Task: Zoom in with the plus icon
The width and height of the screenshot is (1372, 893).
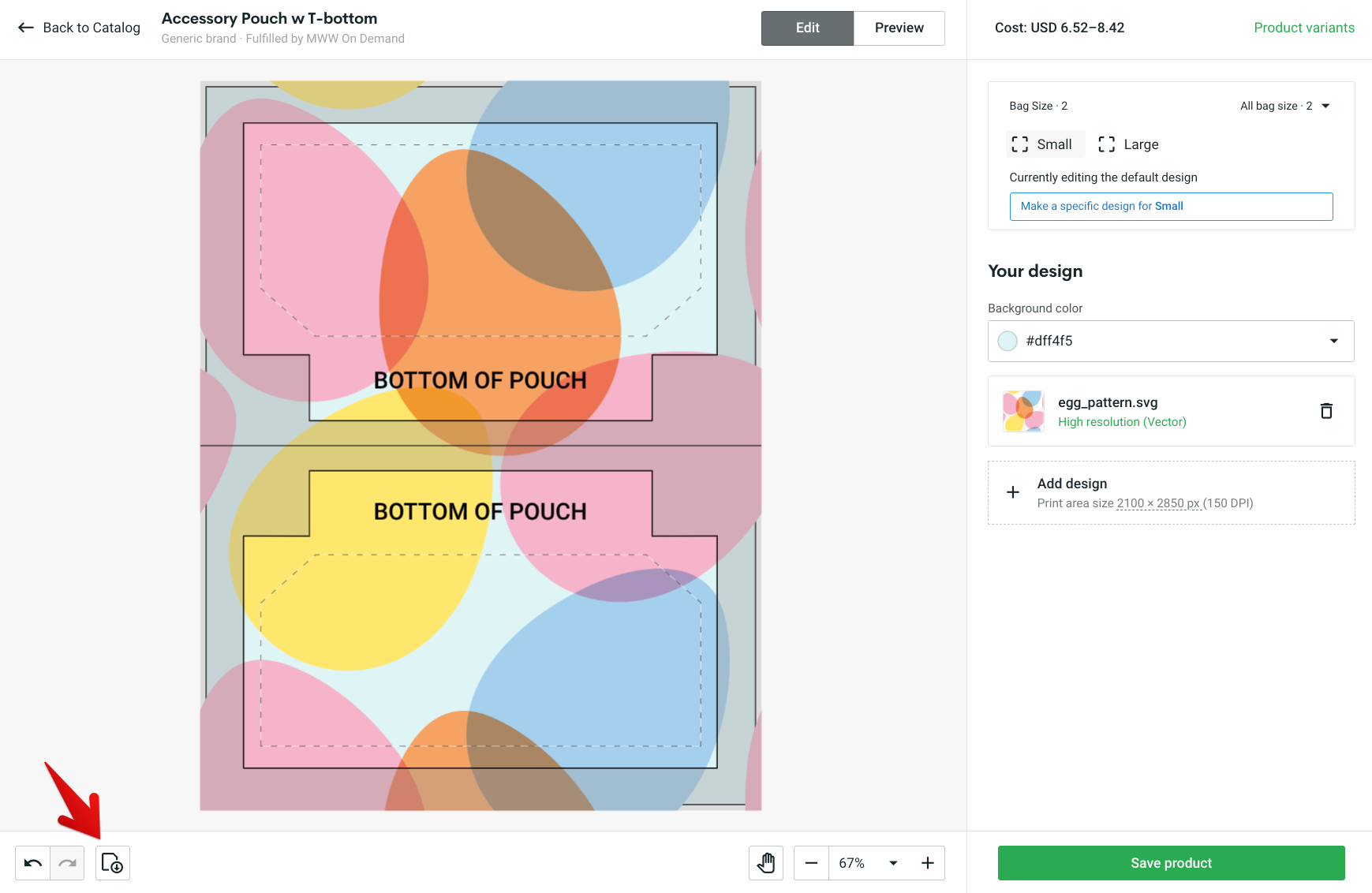Action: pos(928,863)
